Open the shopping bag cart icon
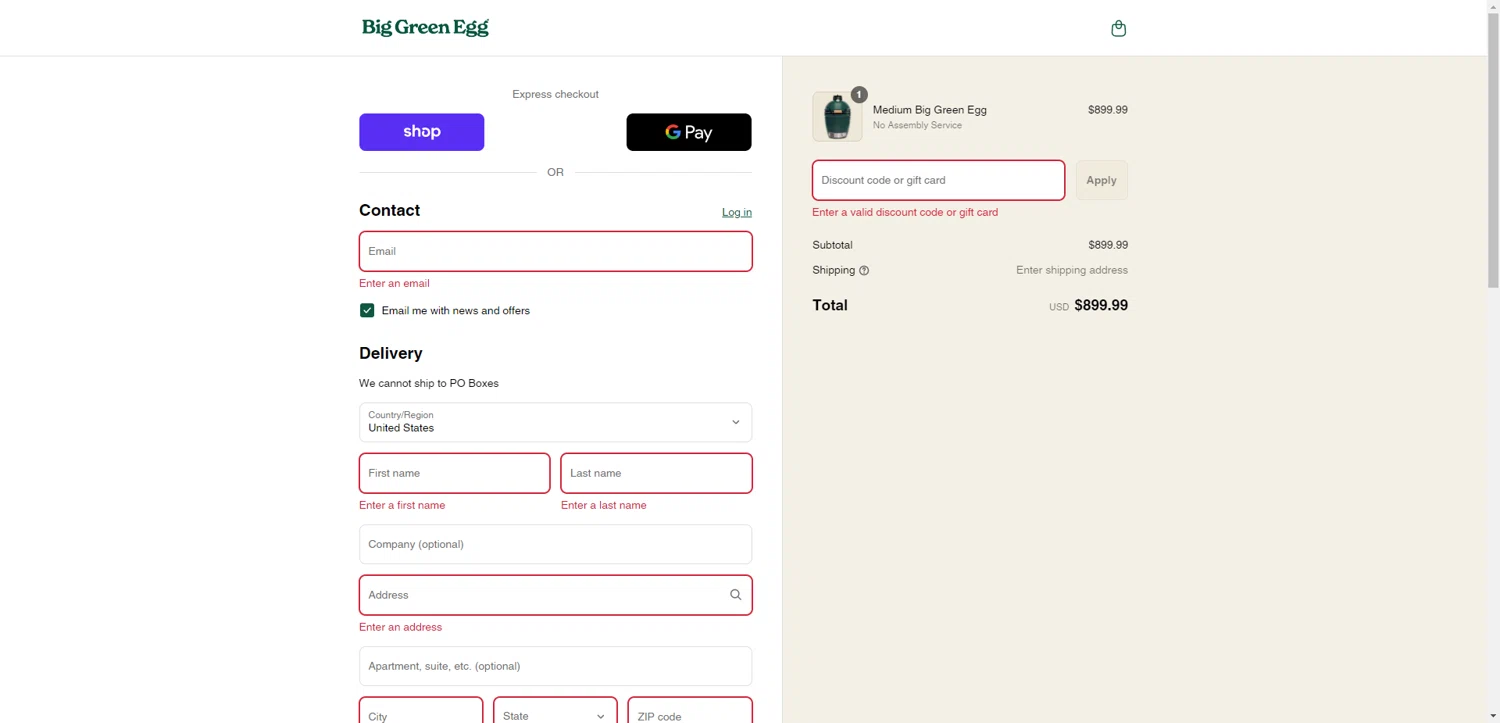This screenshot has width=1500, height=723. (x=1118, y=28)
